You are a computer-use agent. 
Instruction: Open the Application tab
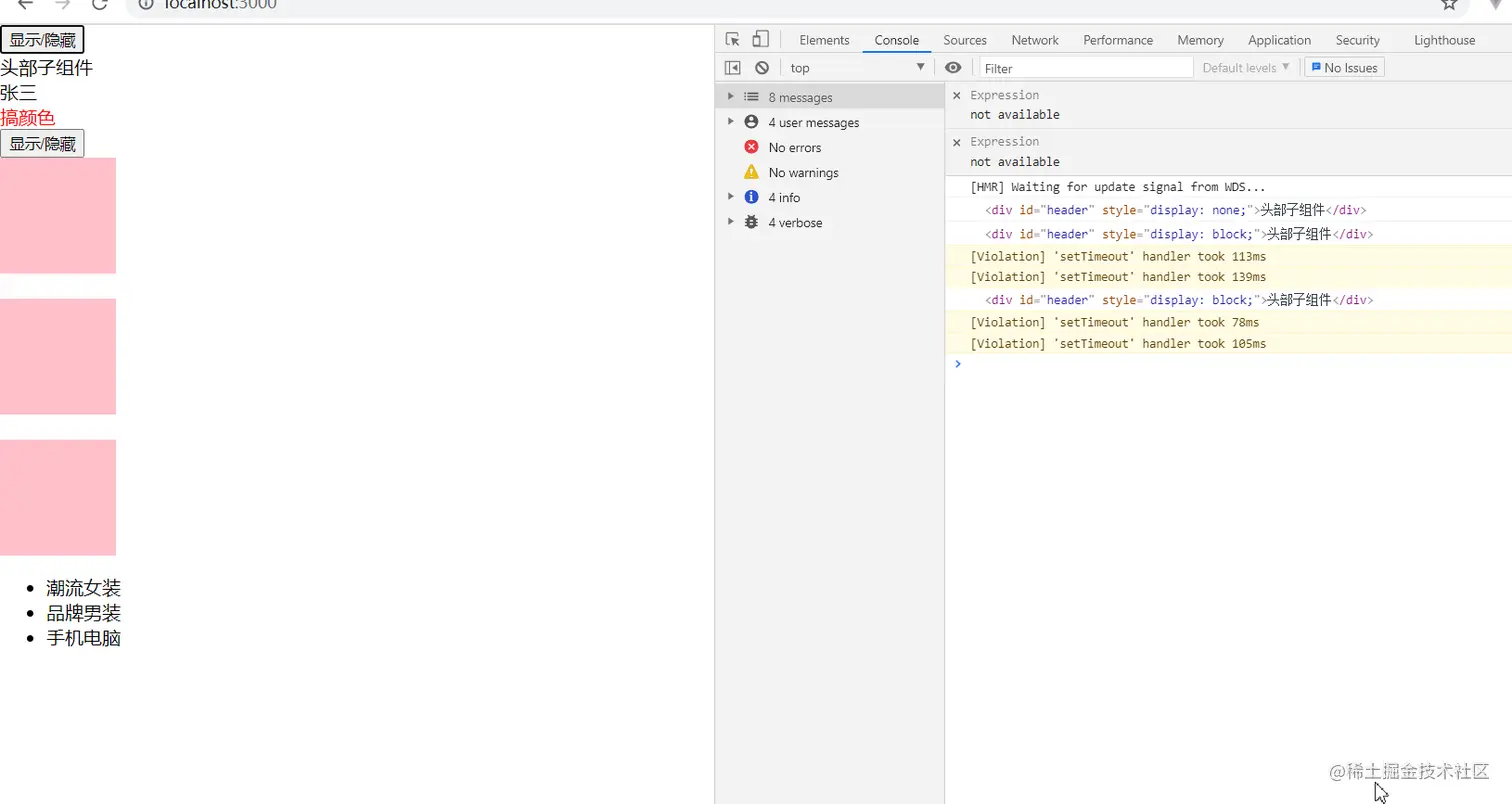pyautogui.click(x=1279, y=40)
